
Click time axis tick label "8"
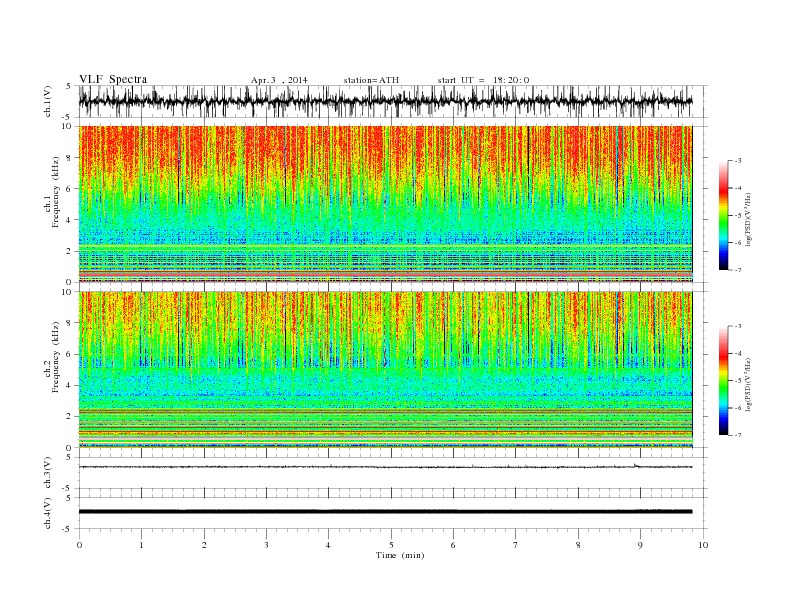tap(578, 545)
